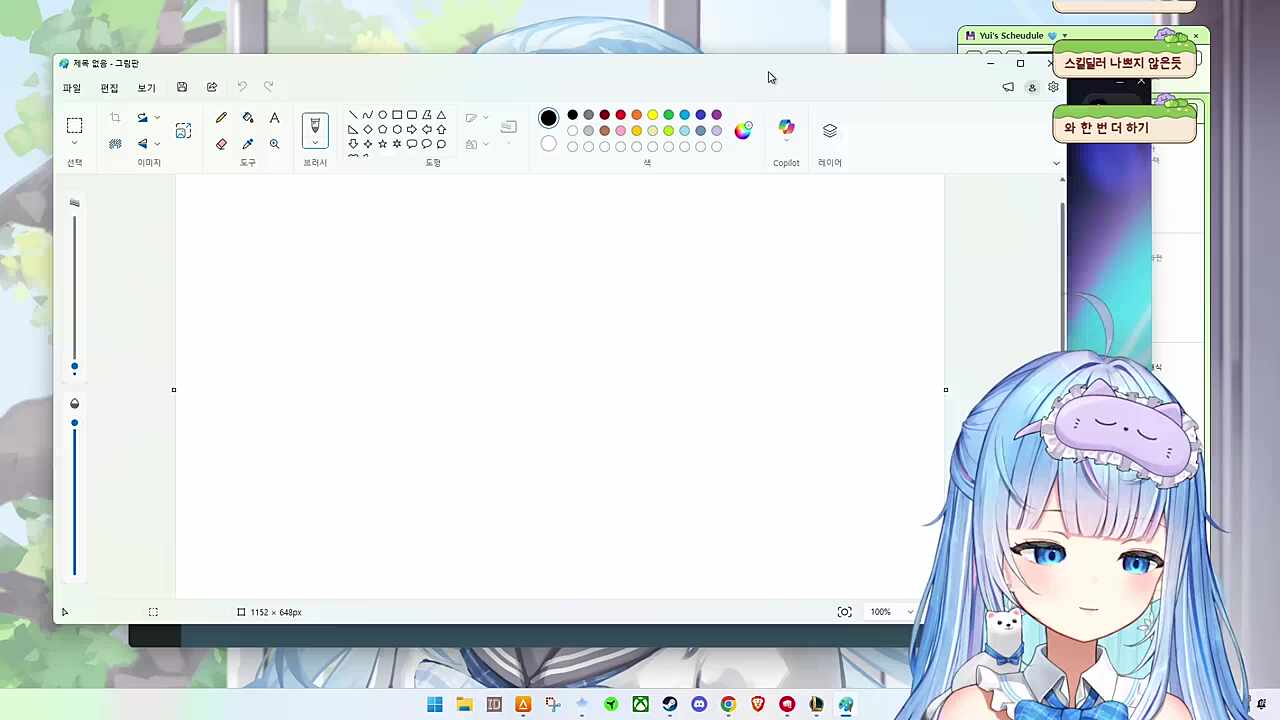
Task: Select the Magnifier tool
Action: click(274, 144)
